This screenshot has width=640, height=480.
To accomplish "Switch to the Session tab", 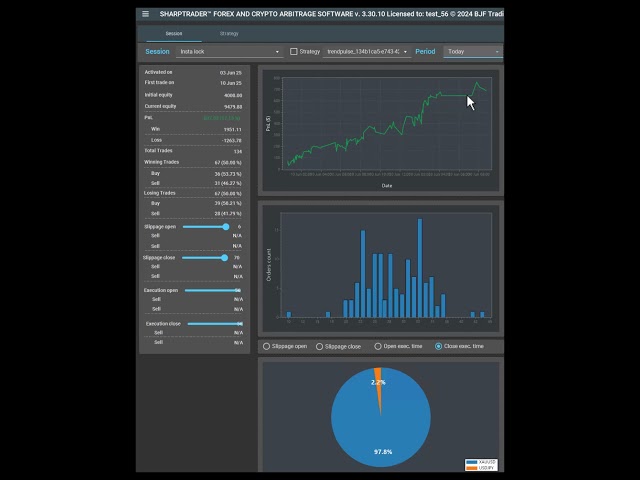I will [174, 33].
